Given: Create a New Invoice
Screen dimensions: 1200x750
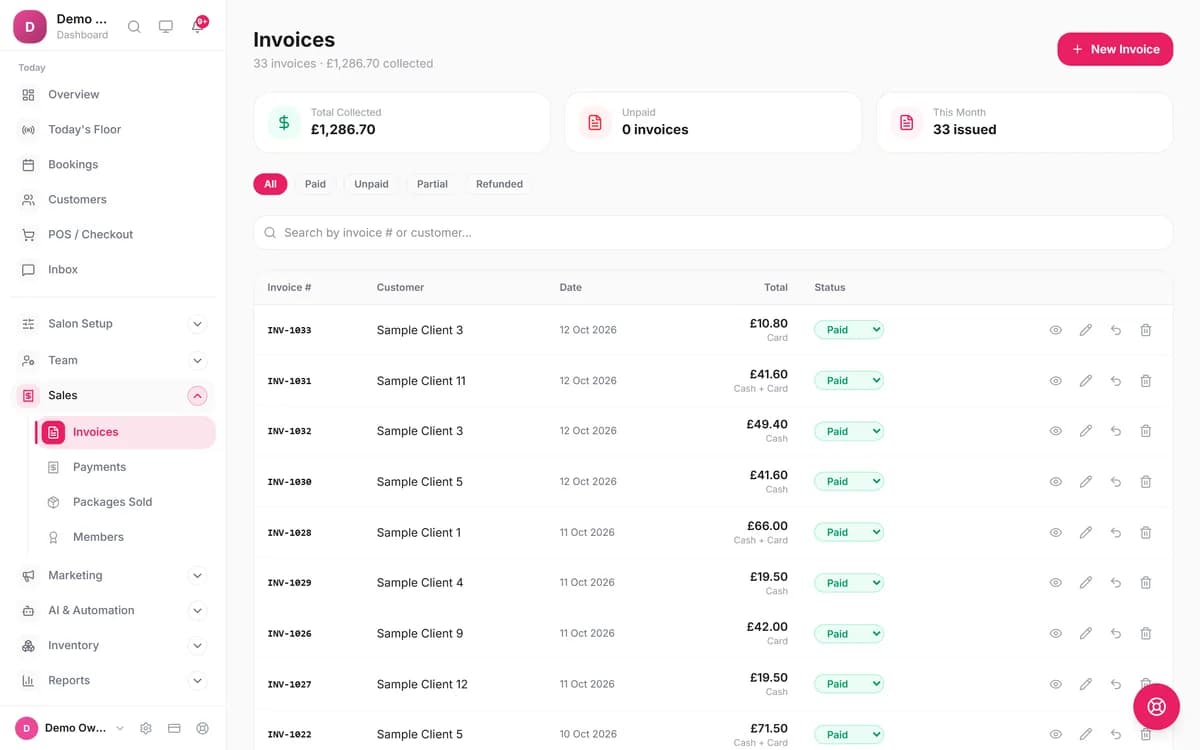Looking at the screenshot, I should (1115, 49).
